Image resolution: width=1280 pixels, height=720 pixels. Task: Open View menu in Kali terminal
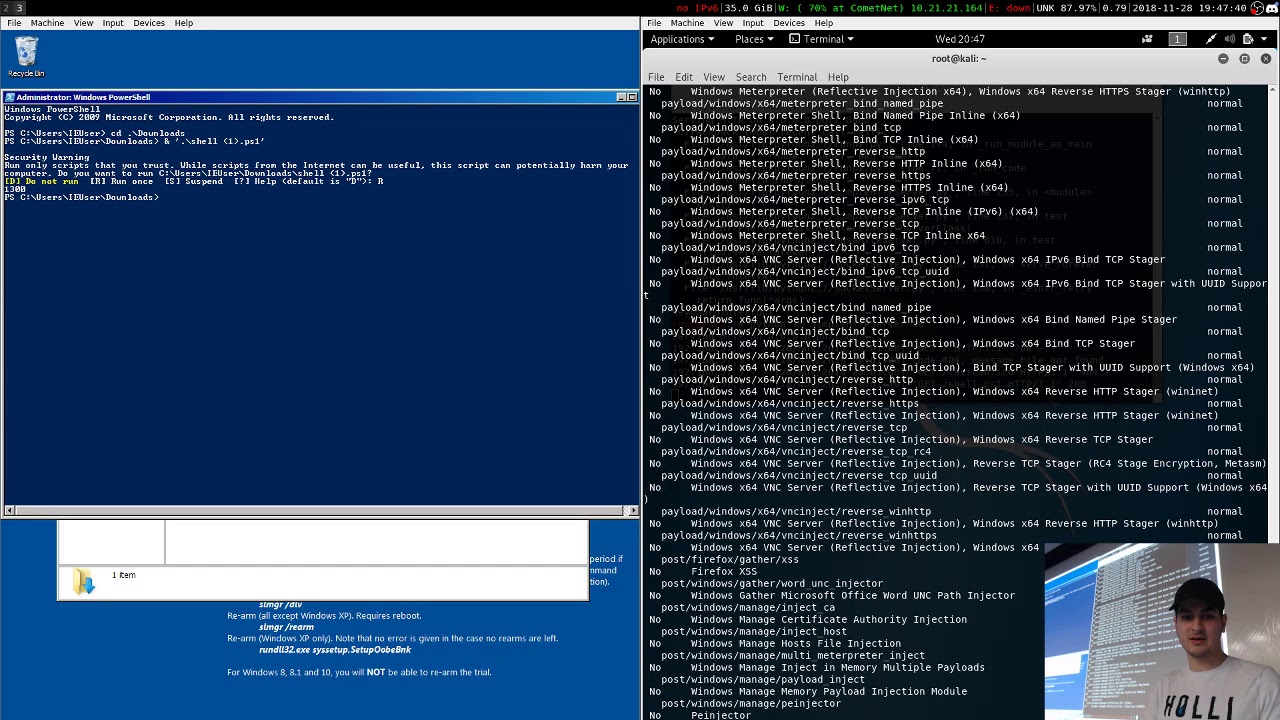click(x=714, y=77)
